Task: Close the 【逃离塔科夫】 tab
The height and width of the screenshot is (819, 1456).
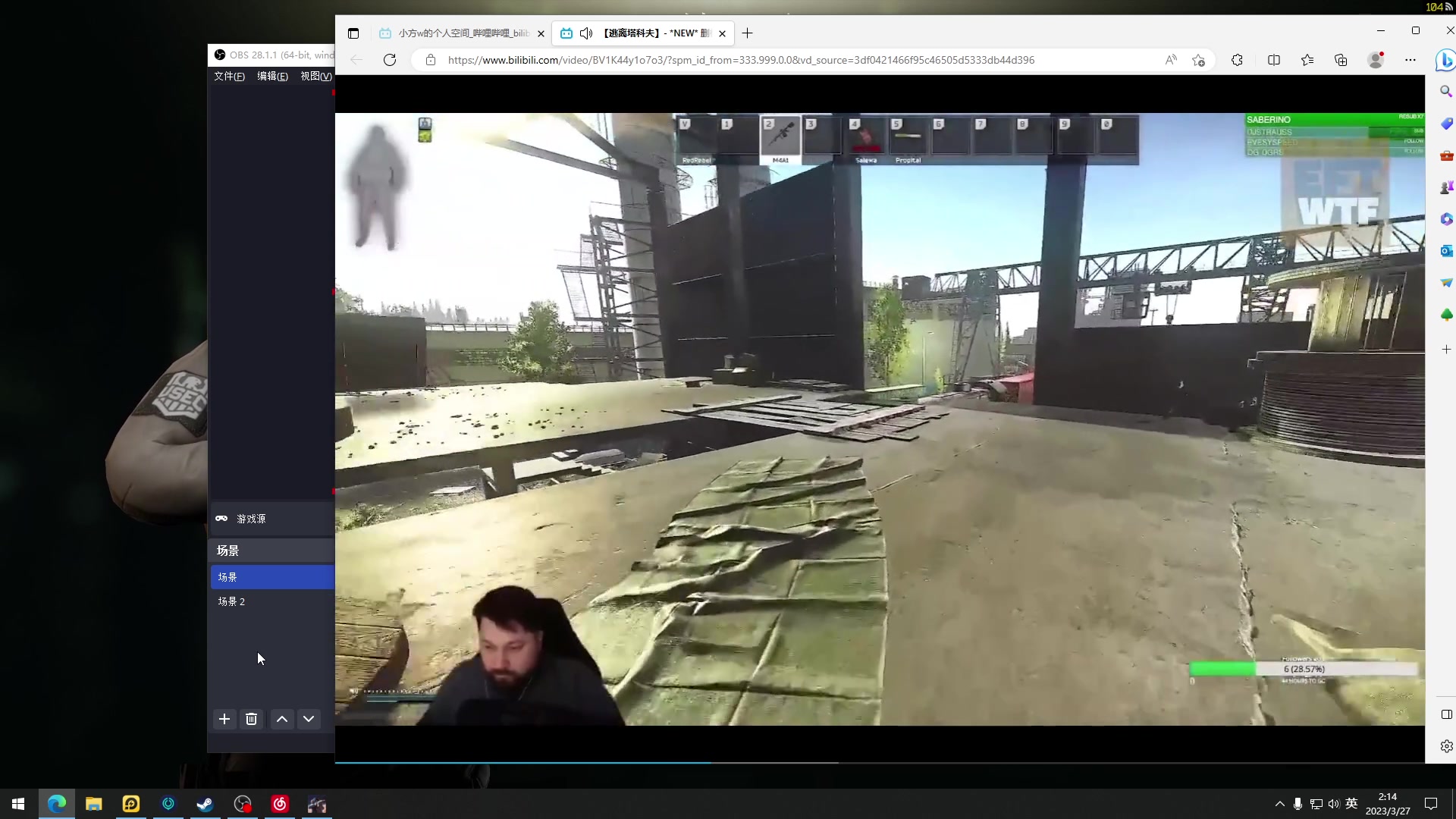Action: (x=722, y=33)
